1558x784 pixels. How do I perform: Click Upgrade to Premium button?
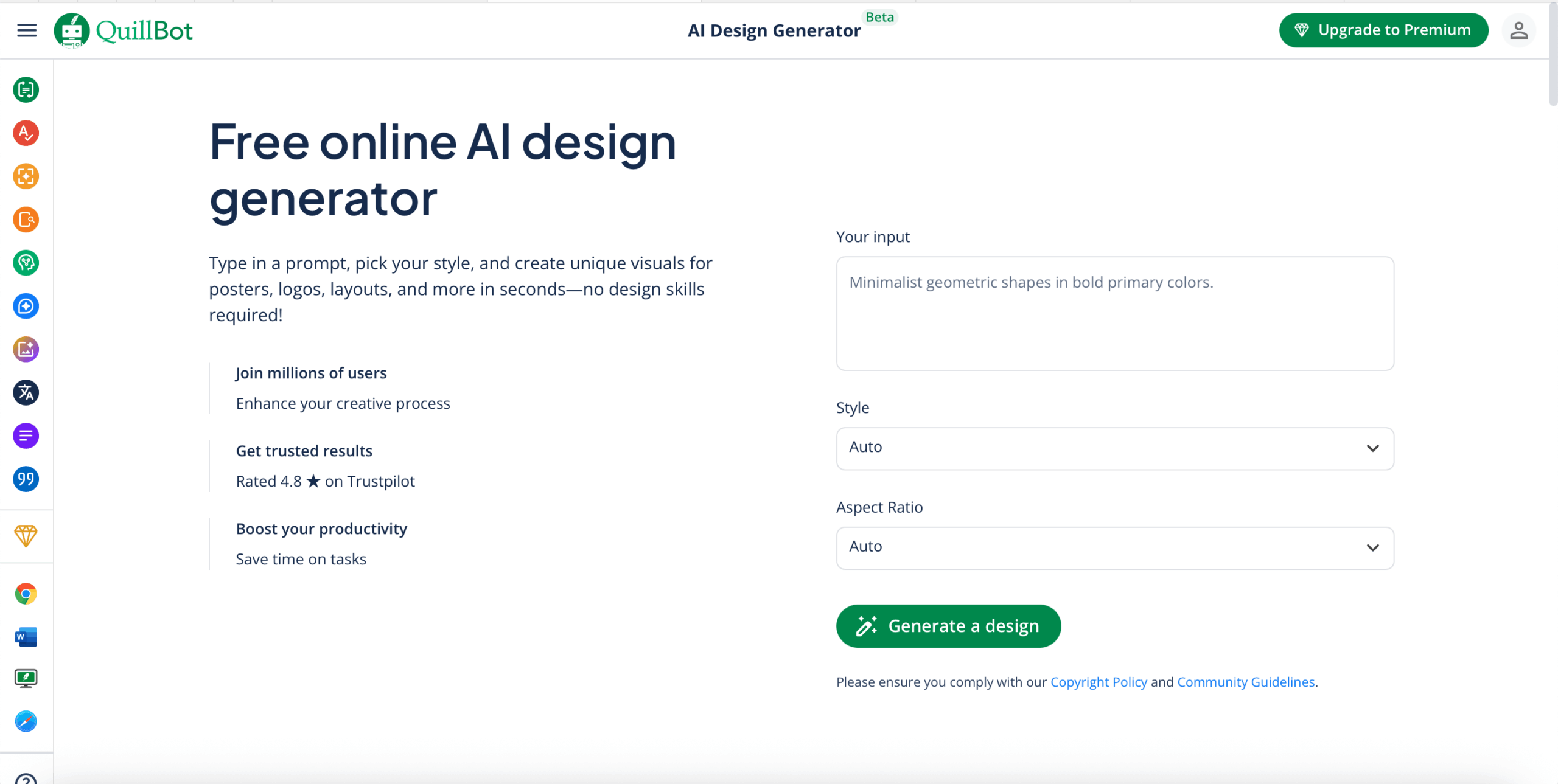(x=1383, y=30)
